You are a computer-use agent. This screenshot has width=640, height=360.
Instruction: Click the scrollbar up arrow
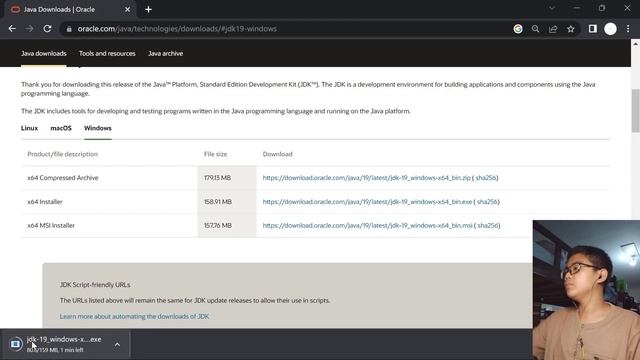click(x=636, y=43)
